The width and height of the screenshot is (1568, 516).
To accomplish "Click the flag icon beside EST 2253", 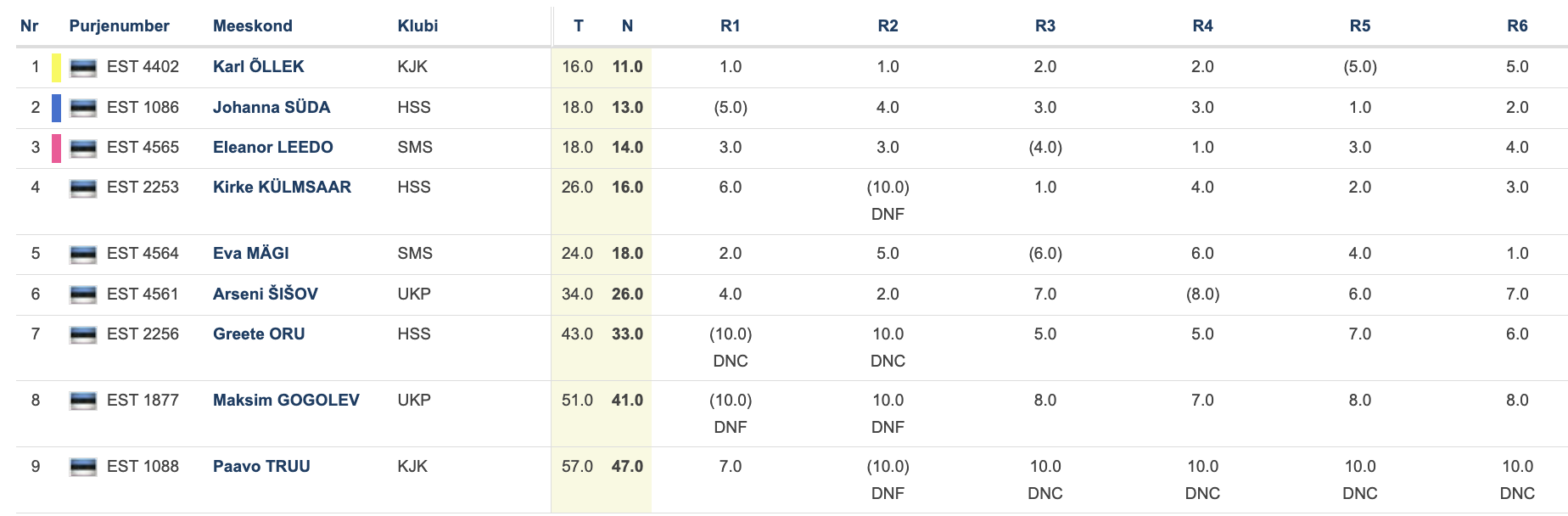I will click(x=83, y=188).
